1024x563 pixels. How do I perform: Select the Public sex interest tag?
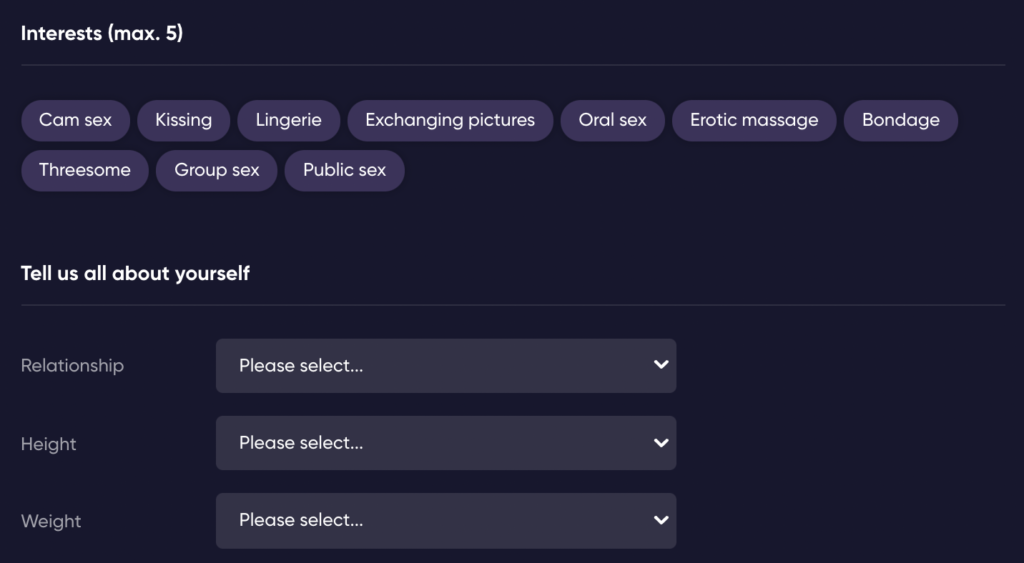[345, 170]
